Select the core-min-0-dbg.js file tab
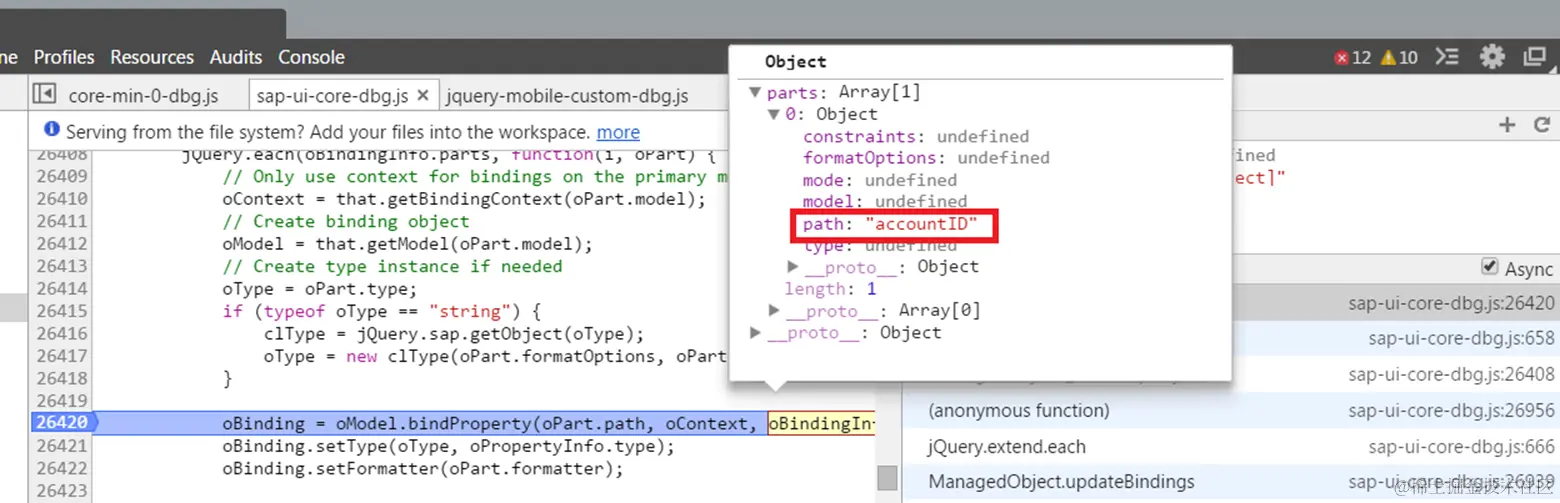 [x=143, y=96]
